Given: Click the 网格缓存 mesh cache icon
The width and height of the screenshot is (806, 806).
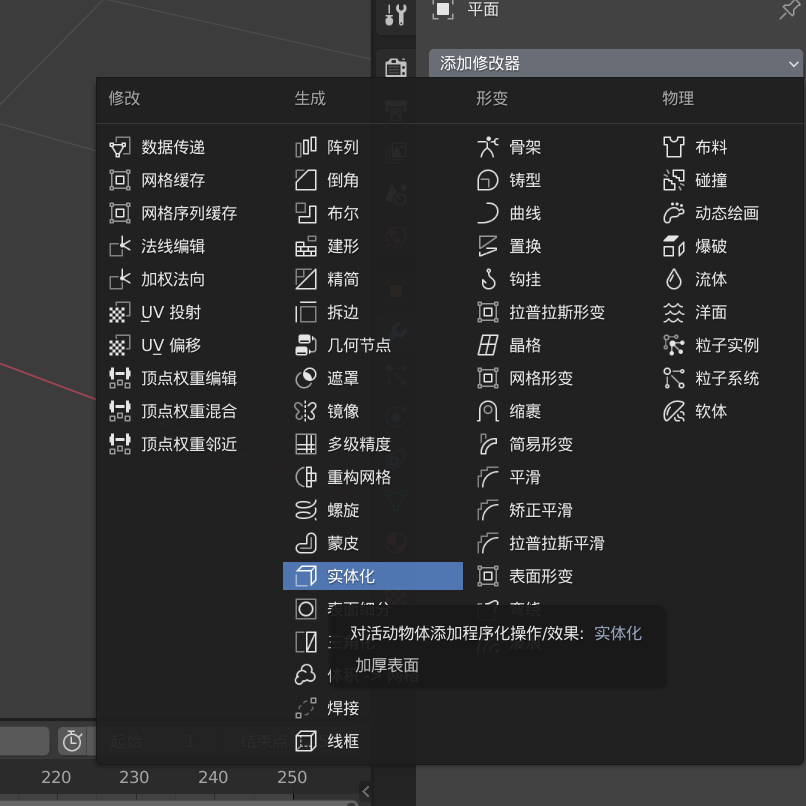Looking at the screenshot, I should click(120, 180).
